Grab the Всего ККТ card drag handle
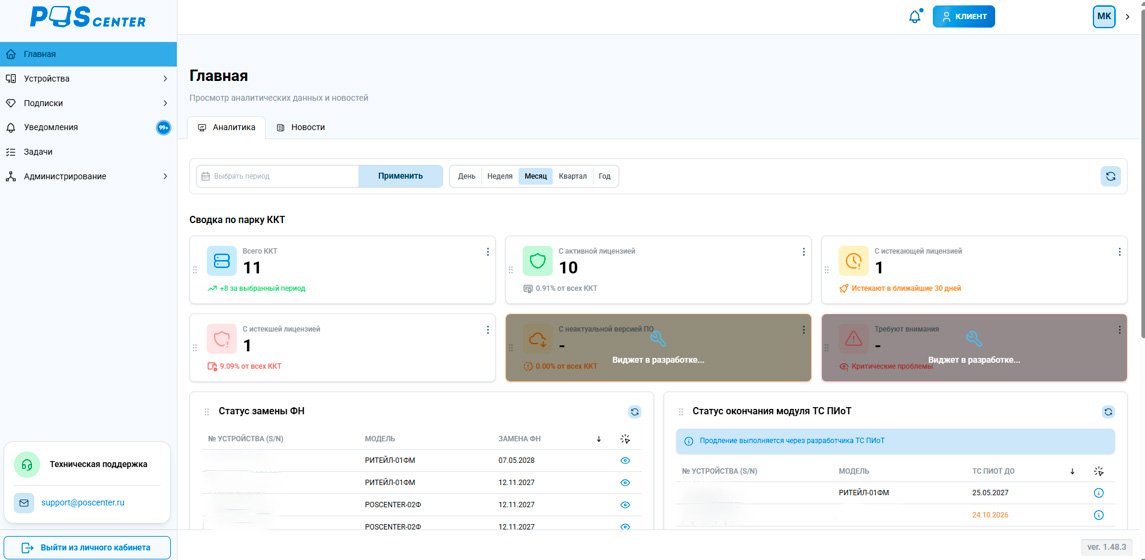 pos(195,270)
